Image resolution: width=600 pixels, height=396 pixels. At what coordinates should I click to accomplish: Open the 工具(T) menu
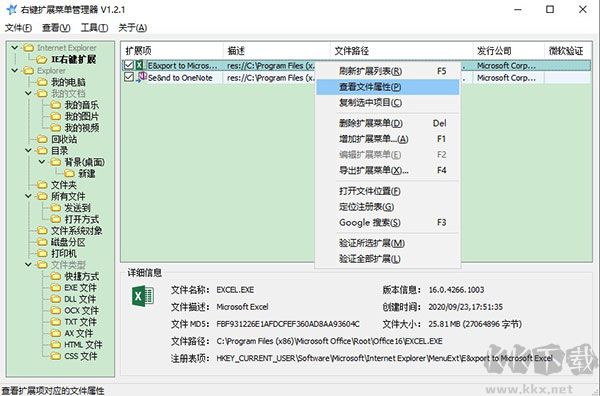tap(94, 28)
